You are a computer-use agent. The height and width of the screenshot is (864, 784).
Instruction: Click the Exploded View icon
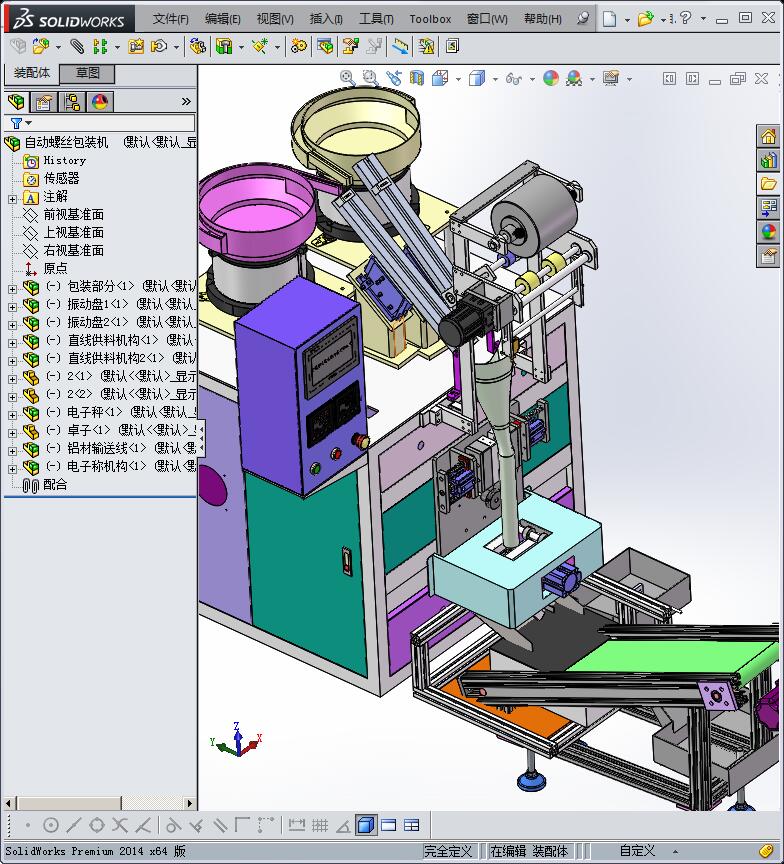[x=350, y=46]
